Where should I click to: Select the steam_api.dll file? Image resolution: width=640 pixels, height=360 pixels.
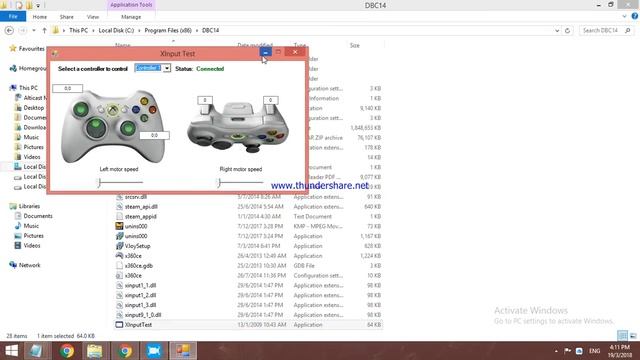pos(141,207)
